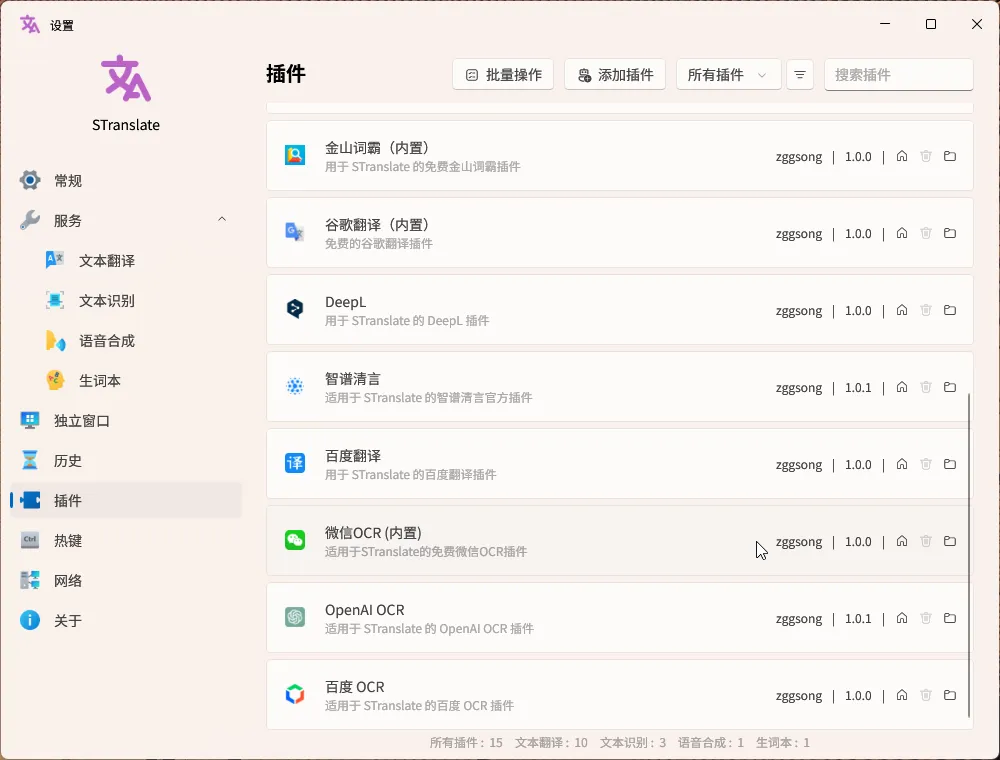Image resolution: width=1000 pixels, height=760 pixels.
Task: Open homepage of the 百度翻译 plugin
Action: (x=901, y=464)
